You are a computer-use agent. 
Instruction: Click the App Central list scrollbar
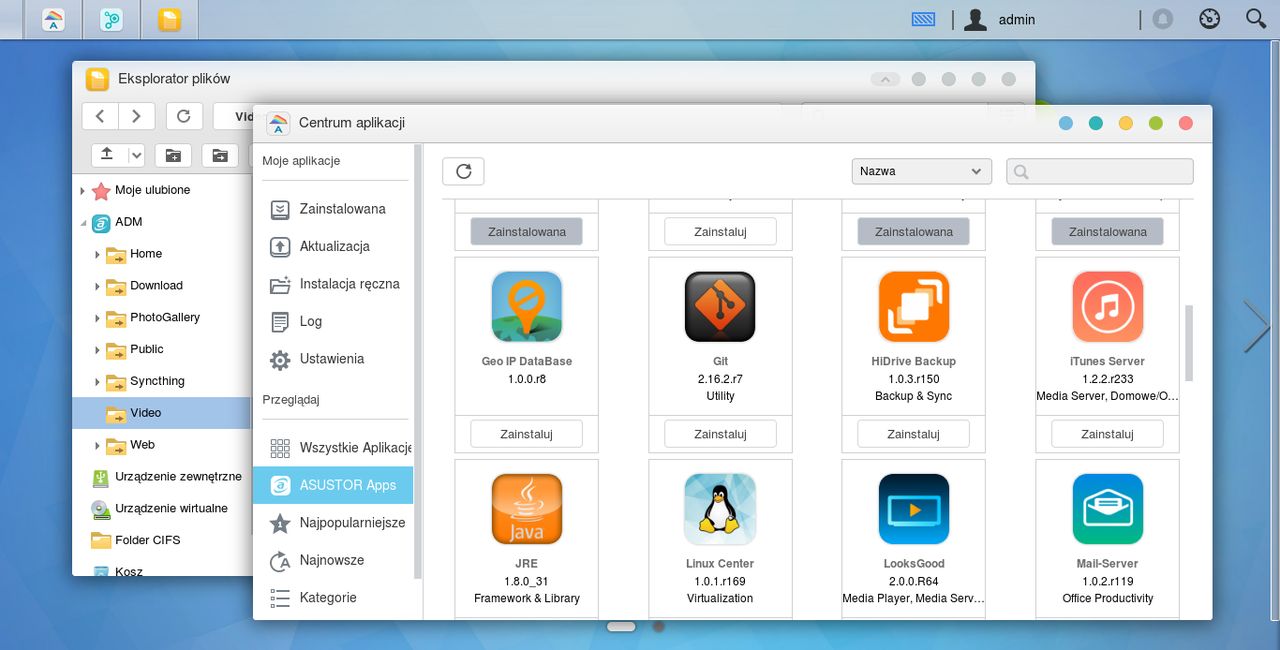point(1189,343)
